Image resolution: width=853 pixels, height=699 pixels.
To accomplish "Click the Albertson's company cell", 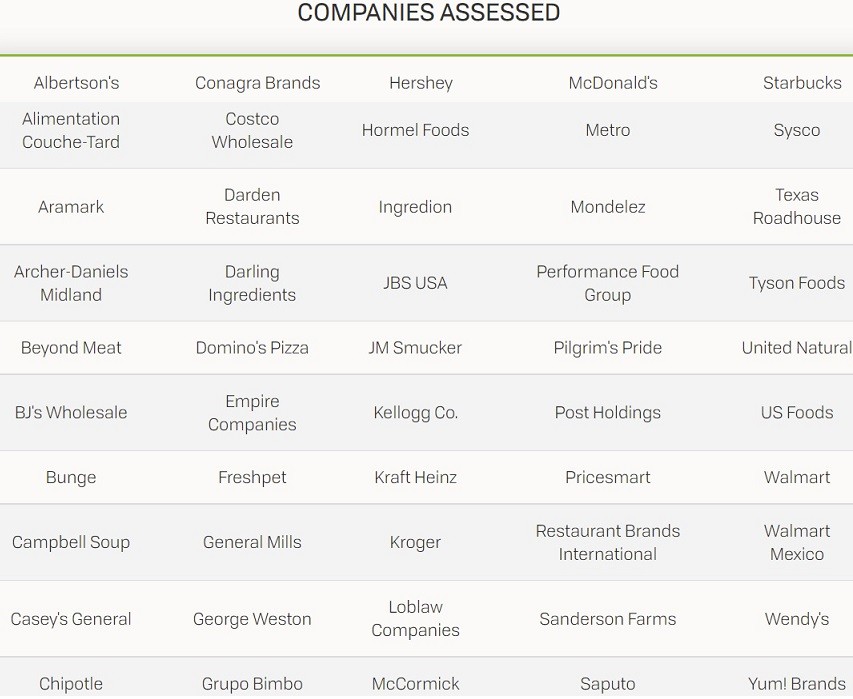I will (x=76, y=83).
